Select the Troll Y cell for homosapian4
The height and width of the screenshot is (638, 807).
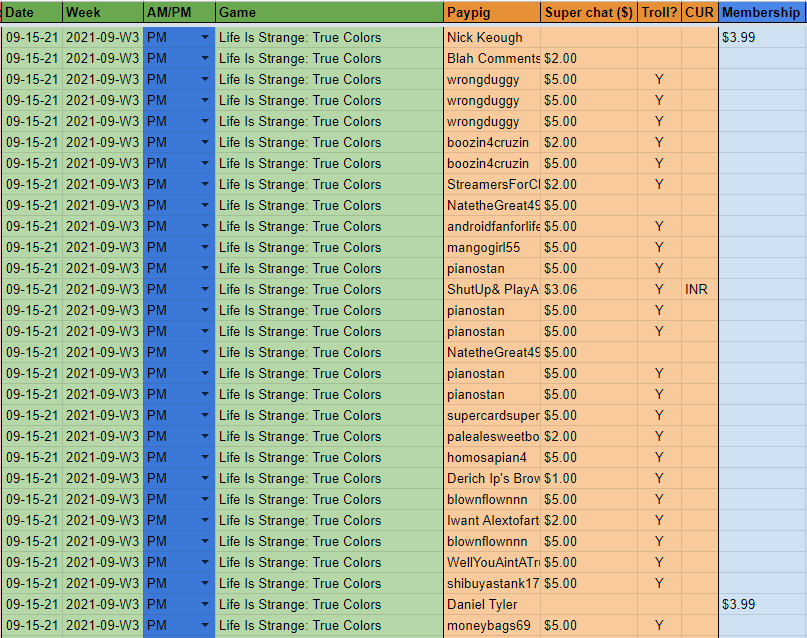659,457
